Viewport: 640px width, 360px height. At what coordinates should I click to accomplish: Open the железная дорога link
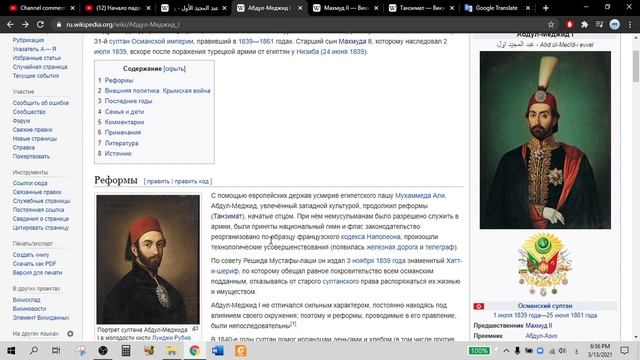pos(392,247)
